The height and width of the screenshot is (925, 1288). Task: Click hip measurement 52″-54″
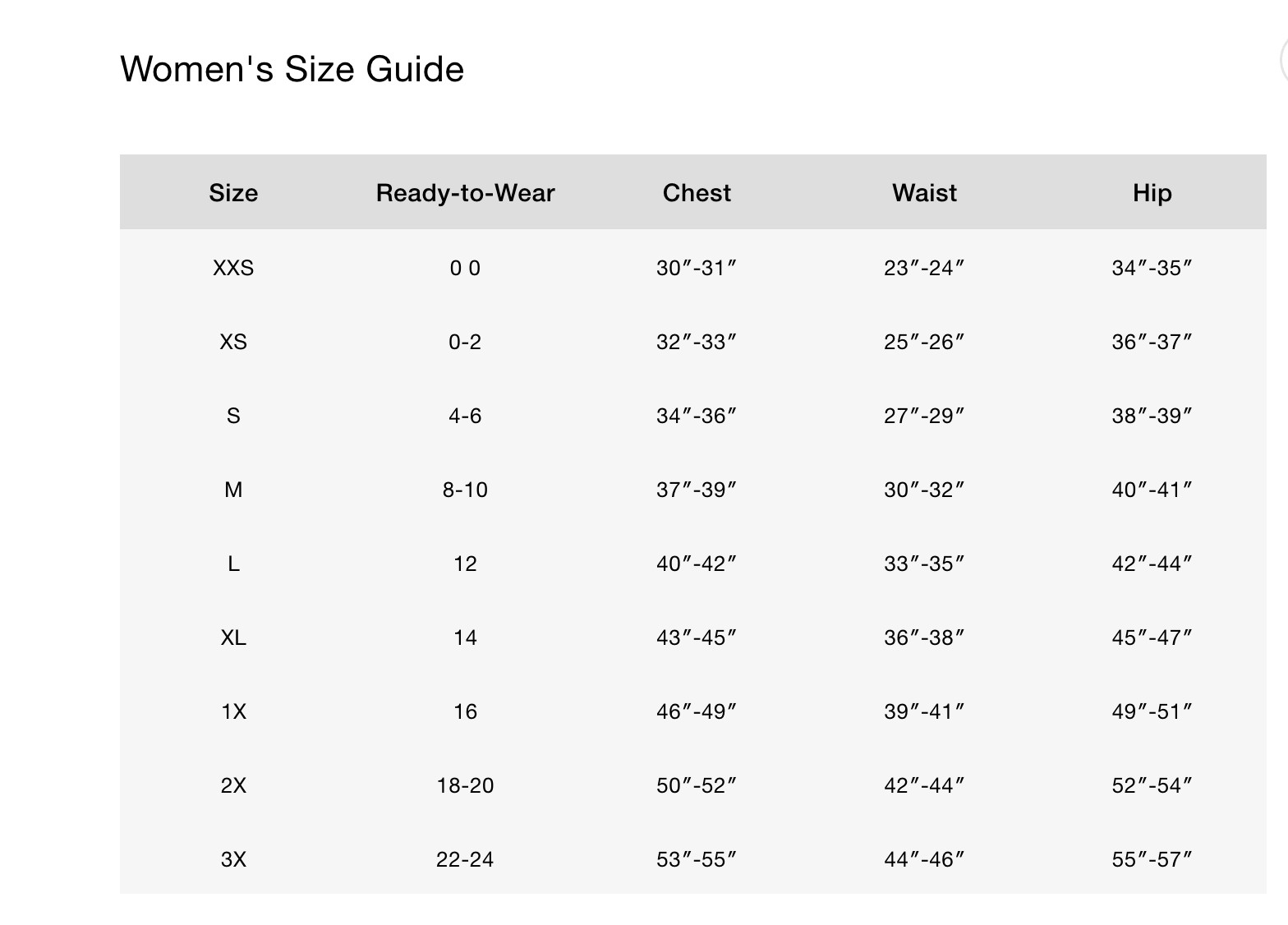pos(1152,785)
